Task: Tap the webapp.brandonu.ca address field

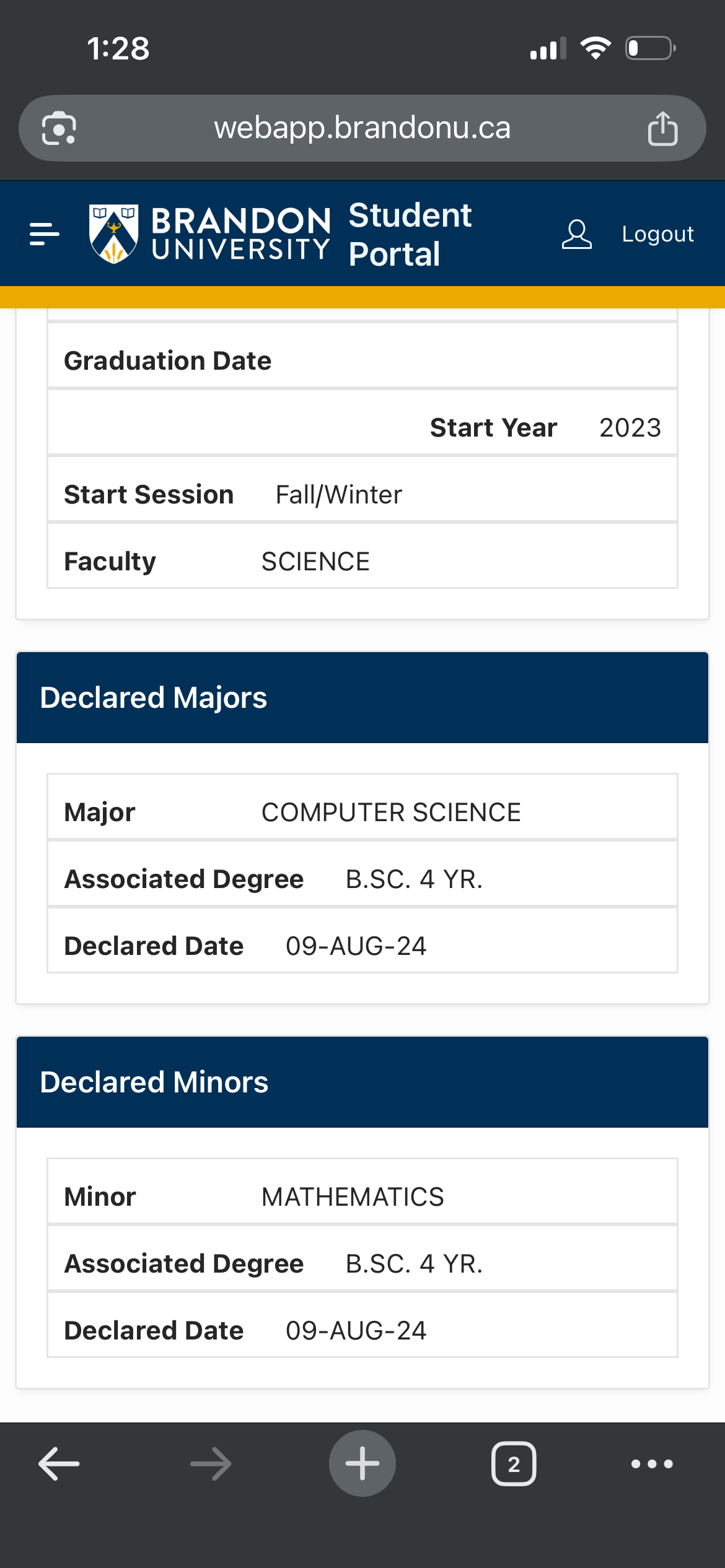Action: click(362, 128)
